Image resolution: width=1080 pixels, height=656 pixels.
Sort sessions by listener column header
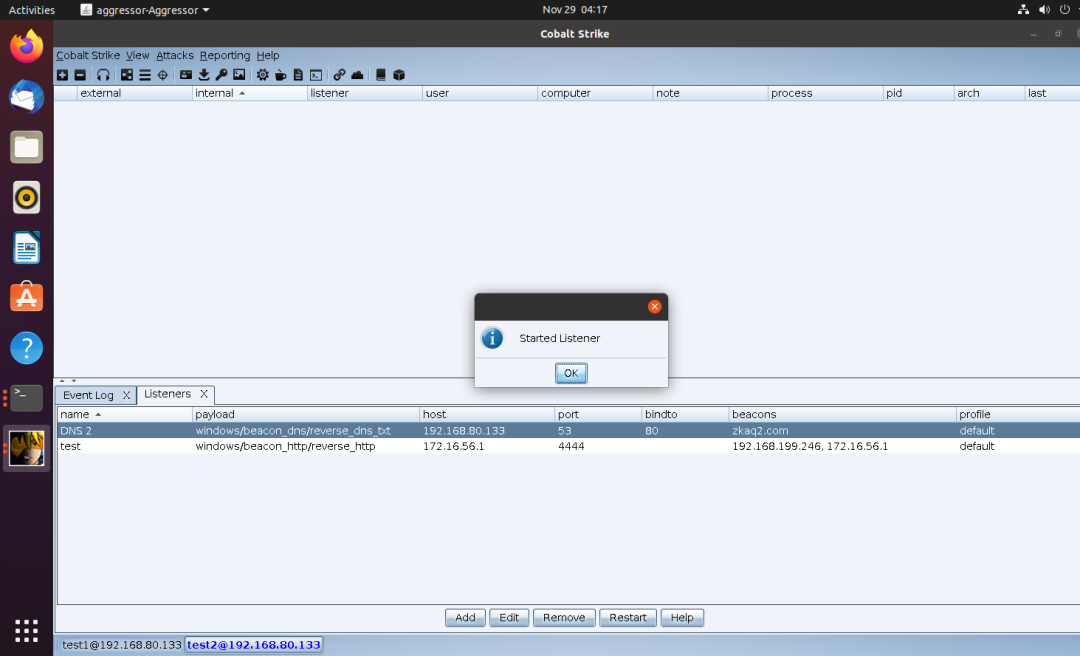[364, 93]
